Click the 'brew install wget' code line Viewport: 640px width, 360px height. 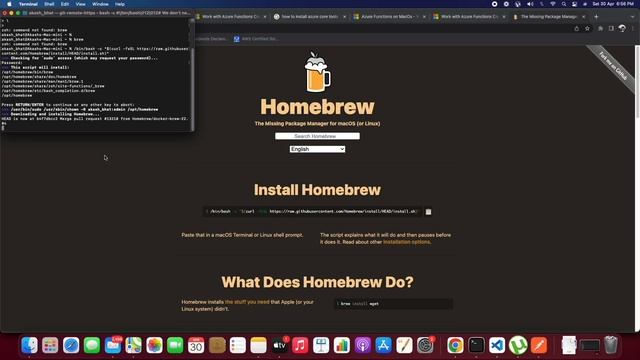(393, 304)
